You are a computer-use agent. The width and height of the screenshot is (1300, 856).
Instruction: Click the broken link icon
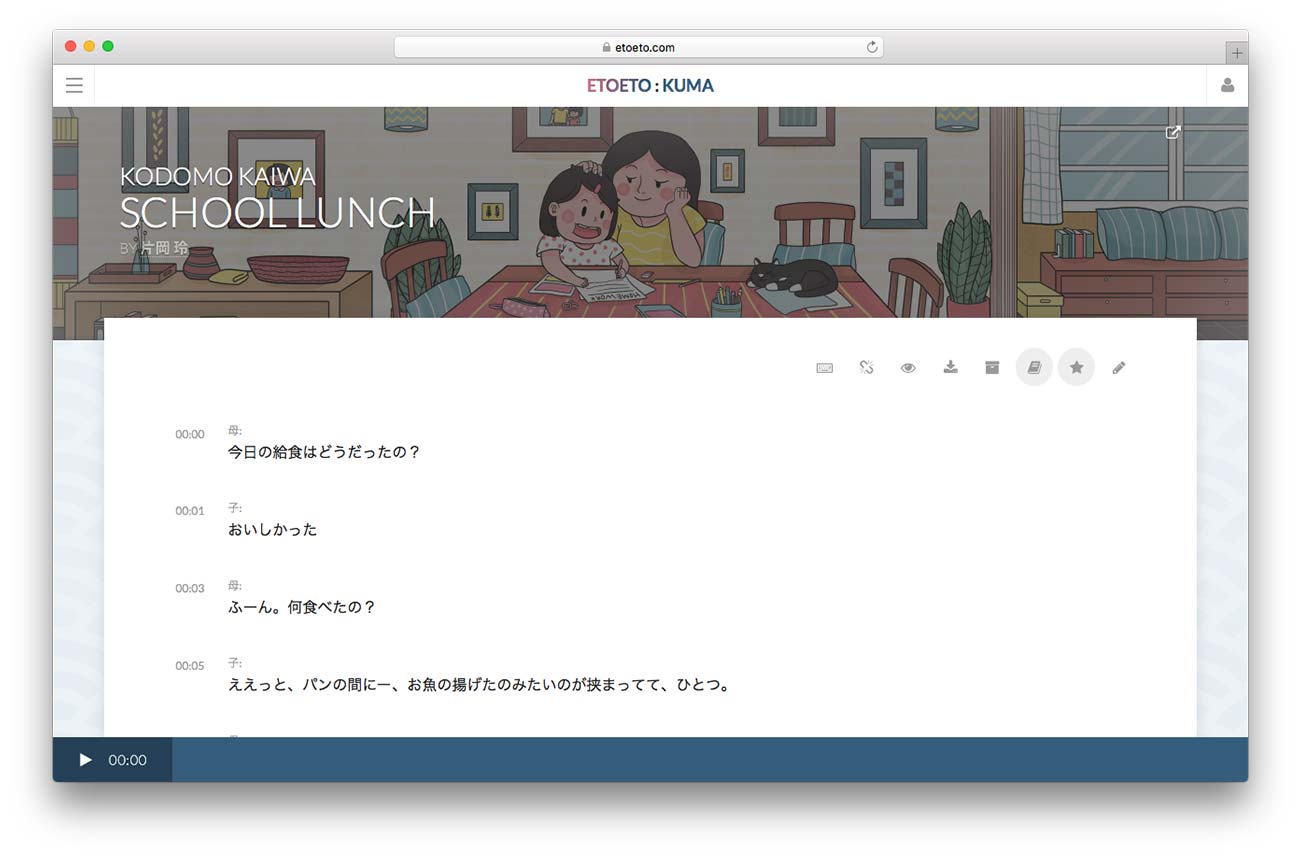click(x=866, y=368)
